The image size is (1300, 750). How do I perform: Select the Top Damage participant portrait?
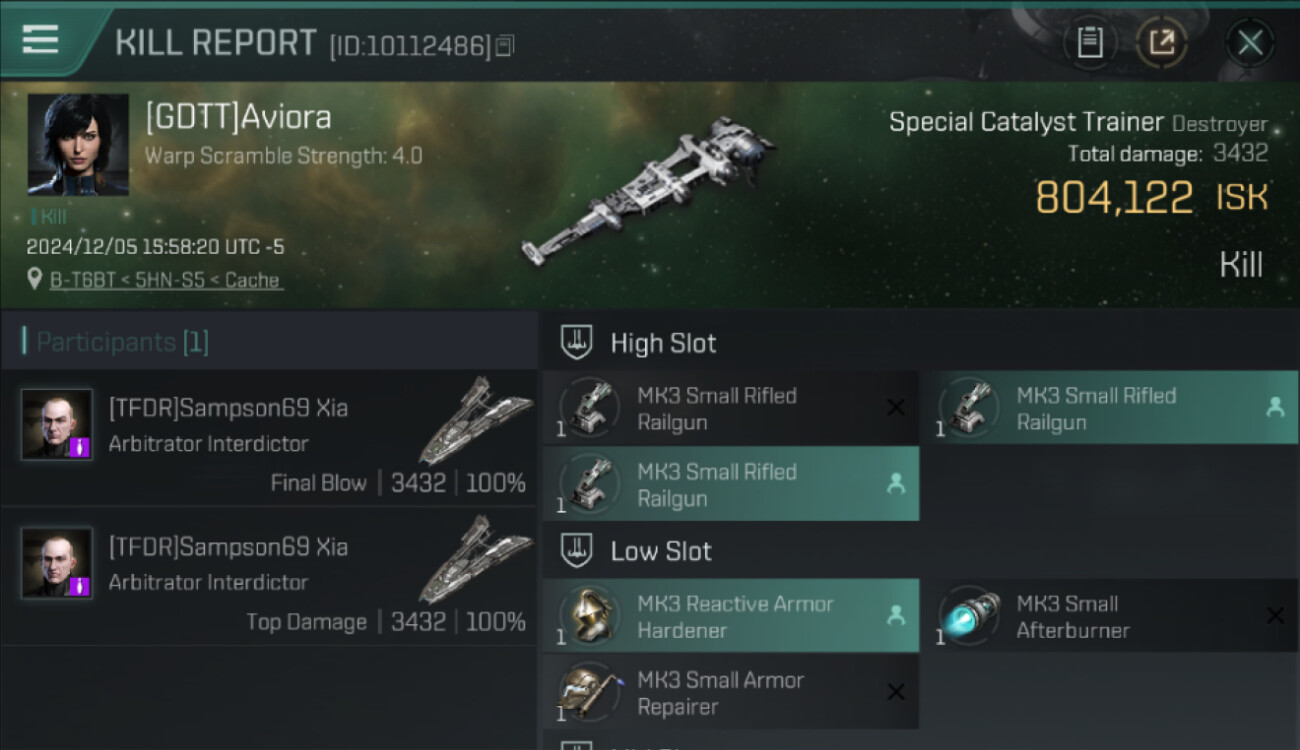click(57, 563)
